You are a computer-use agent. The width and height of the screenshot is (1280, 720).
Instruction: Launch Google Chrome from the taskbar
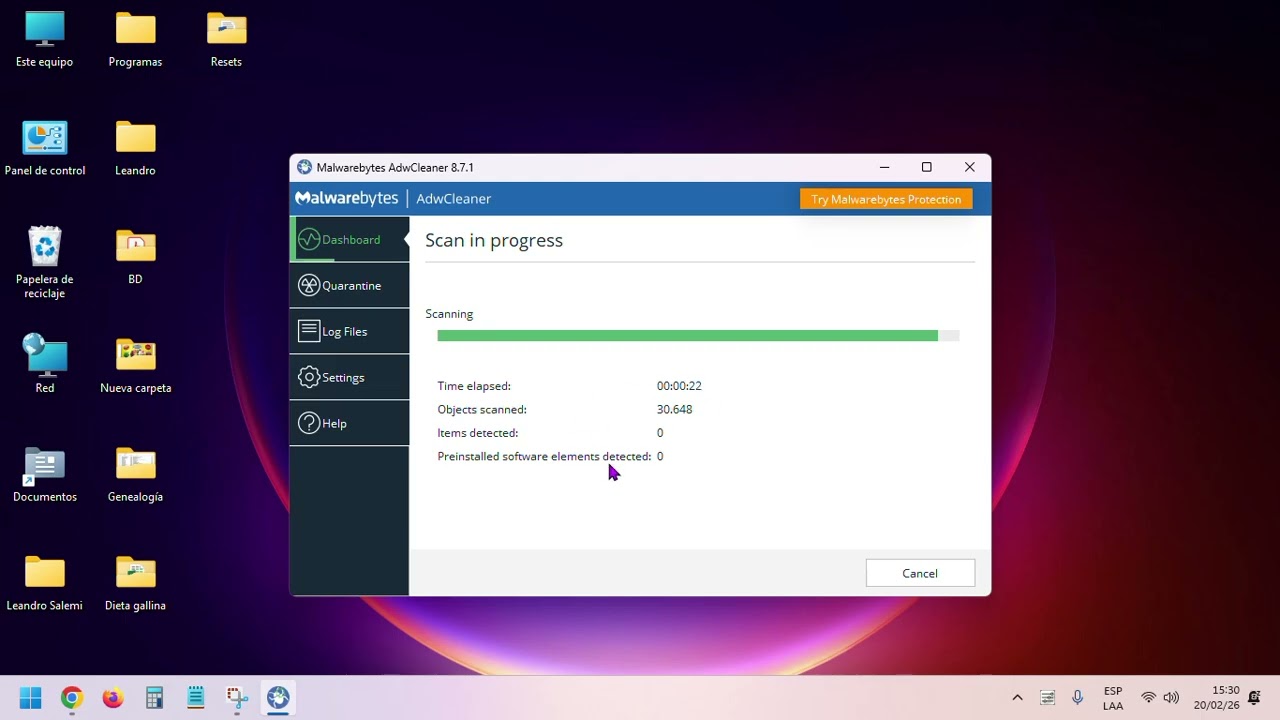pyautogui.click(x=72, y=698)
